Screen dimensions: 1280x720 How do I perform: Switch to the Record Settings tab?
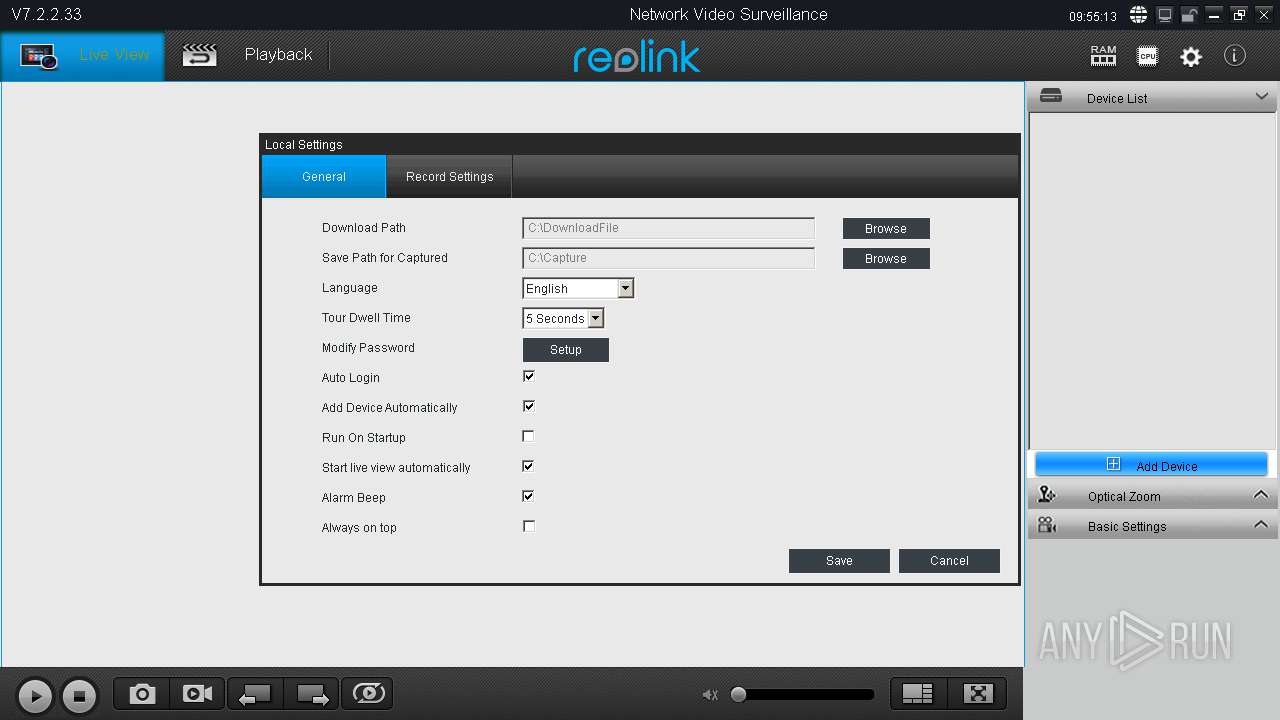[x=450, y=176]
